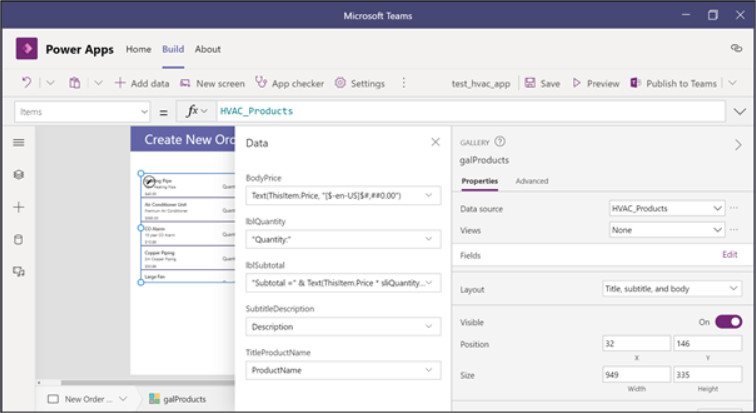Open the lblSubtotal field dropdown
This screenshot has height=413, width=756.
point(343,283)
